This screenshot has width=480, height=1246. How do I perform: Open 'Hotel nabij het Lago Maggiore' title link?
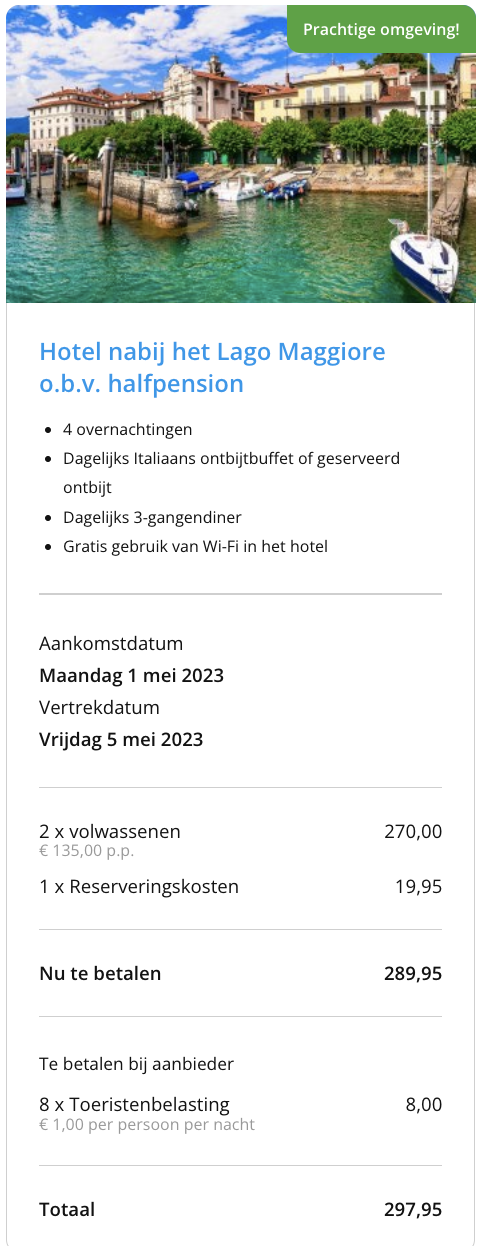(x=212, y=367)
